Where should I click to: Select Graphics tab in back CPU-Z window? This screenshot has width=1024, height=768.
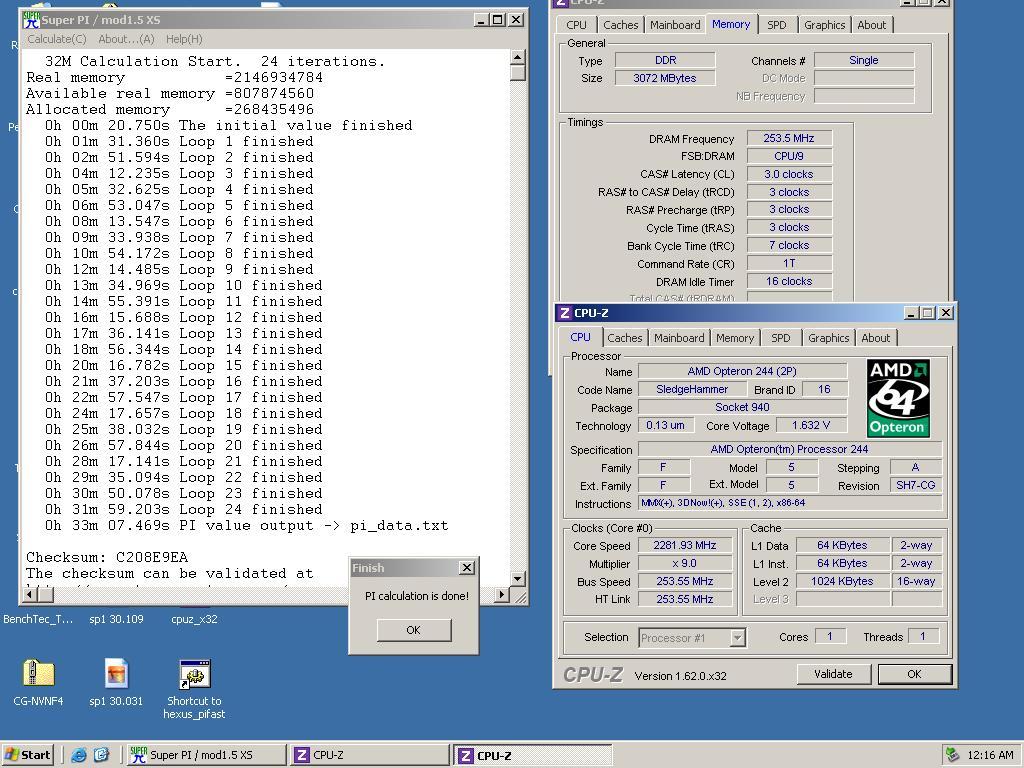[x=824, y=25]
